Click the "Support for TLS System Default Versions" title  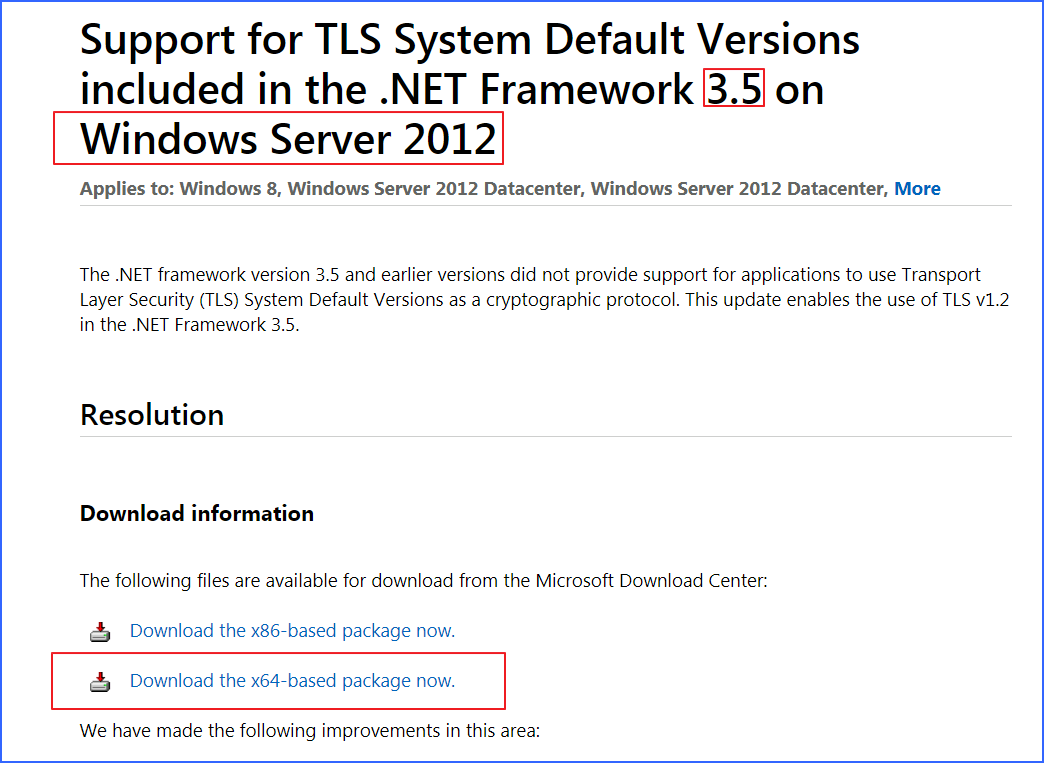(469, 41)
